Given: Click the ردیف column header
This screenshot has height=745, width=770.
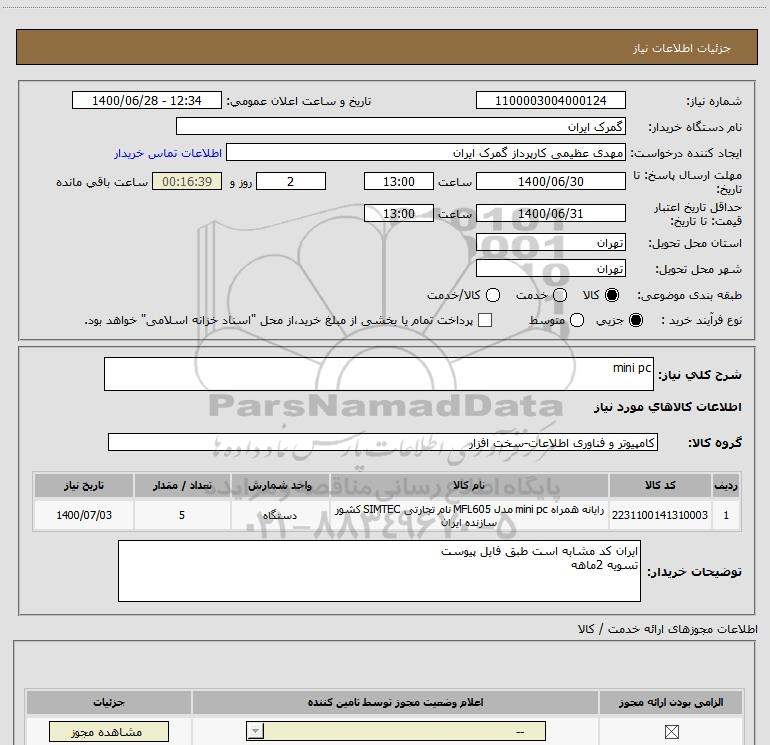Looking at the screenshot, I should click(726, 486).
